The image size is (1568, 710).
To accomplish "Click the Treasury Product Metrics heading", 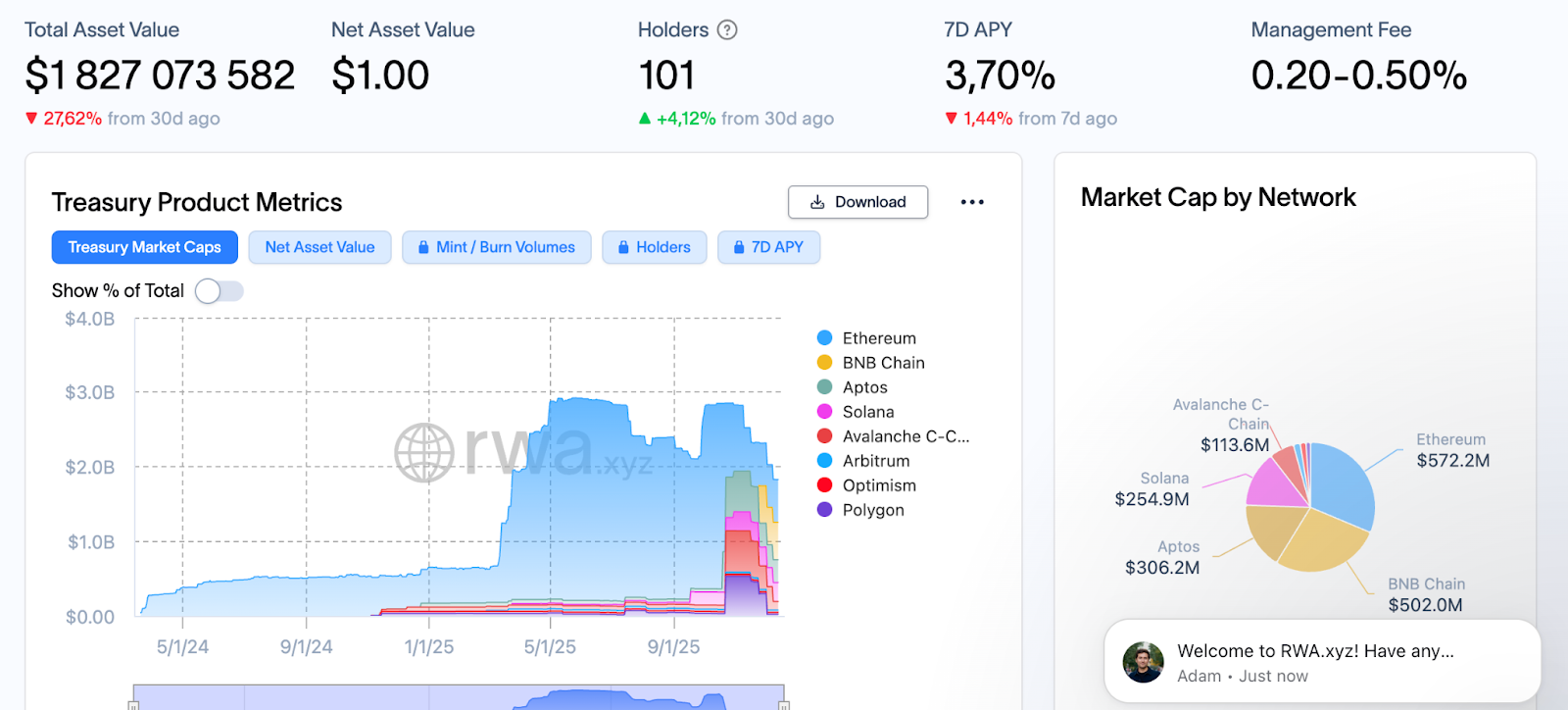I will [197, 202].
